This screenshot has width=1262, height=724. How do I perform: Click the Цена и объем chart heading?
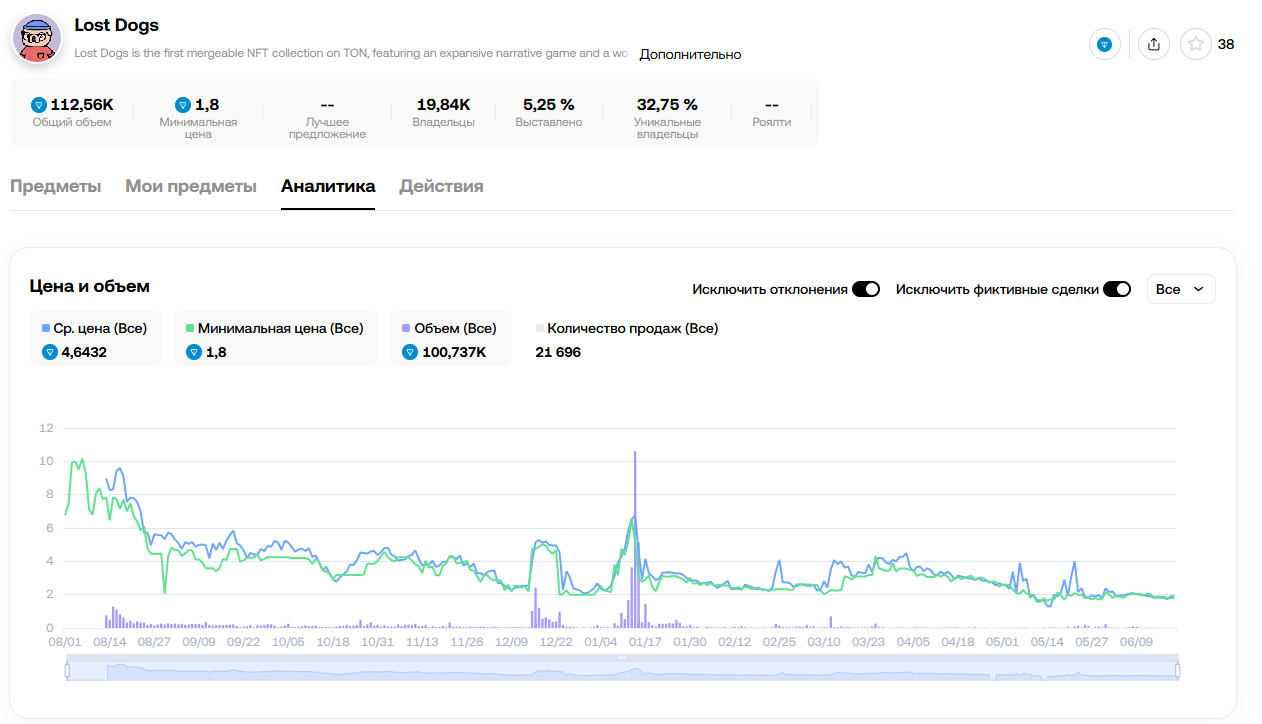click(90, 286)
